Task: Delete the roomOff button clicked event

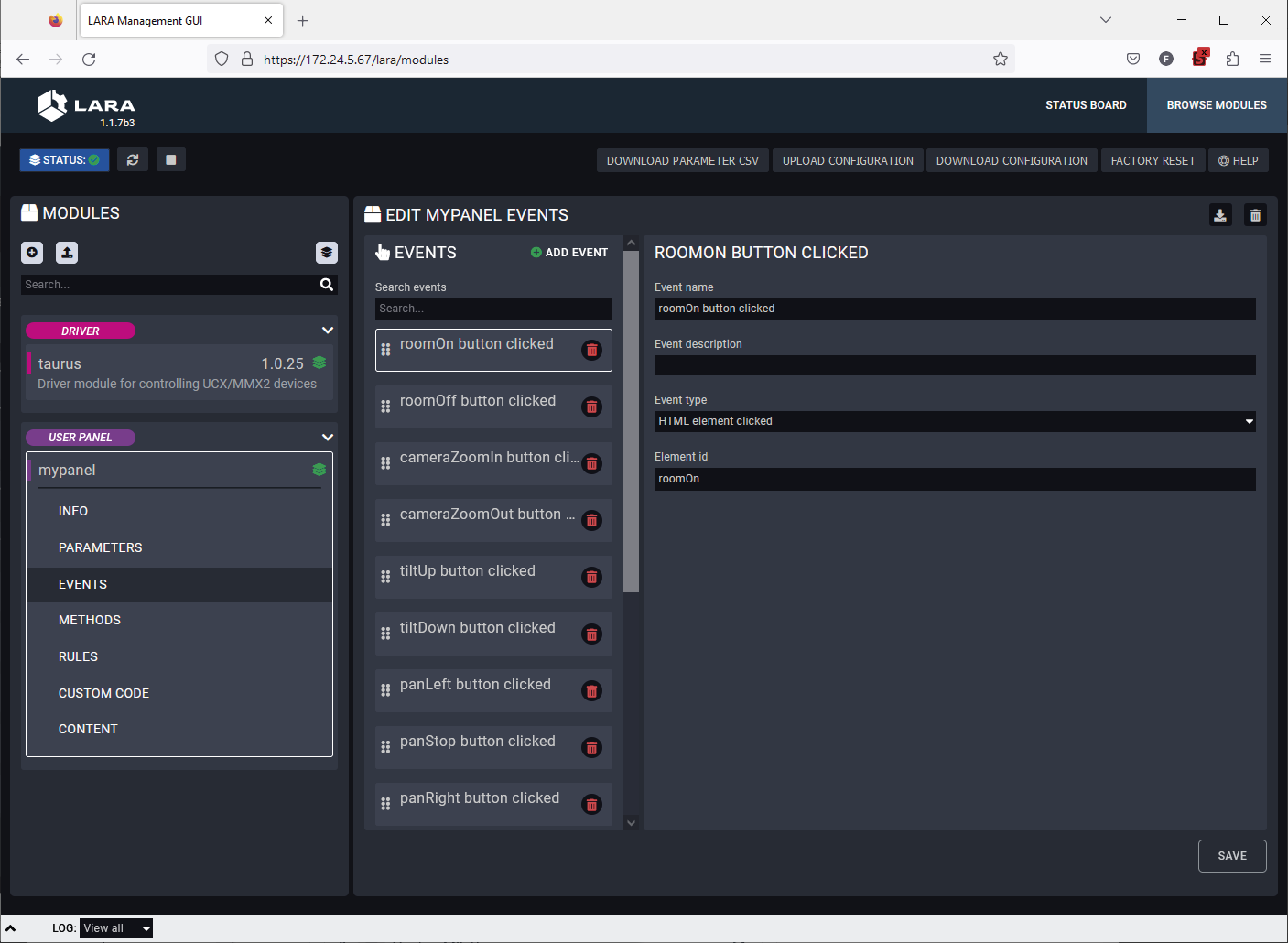Action: click(x=592, y=407)
